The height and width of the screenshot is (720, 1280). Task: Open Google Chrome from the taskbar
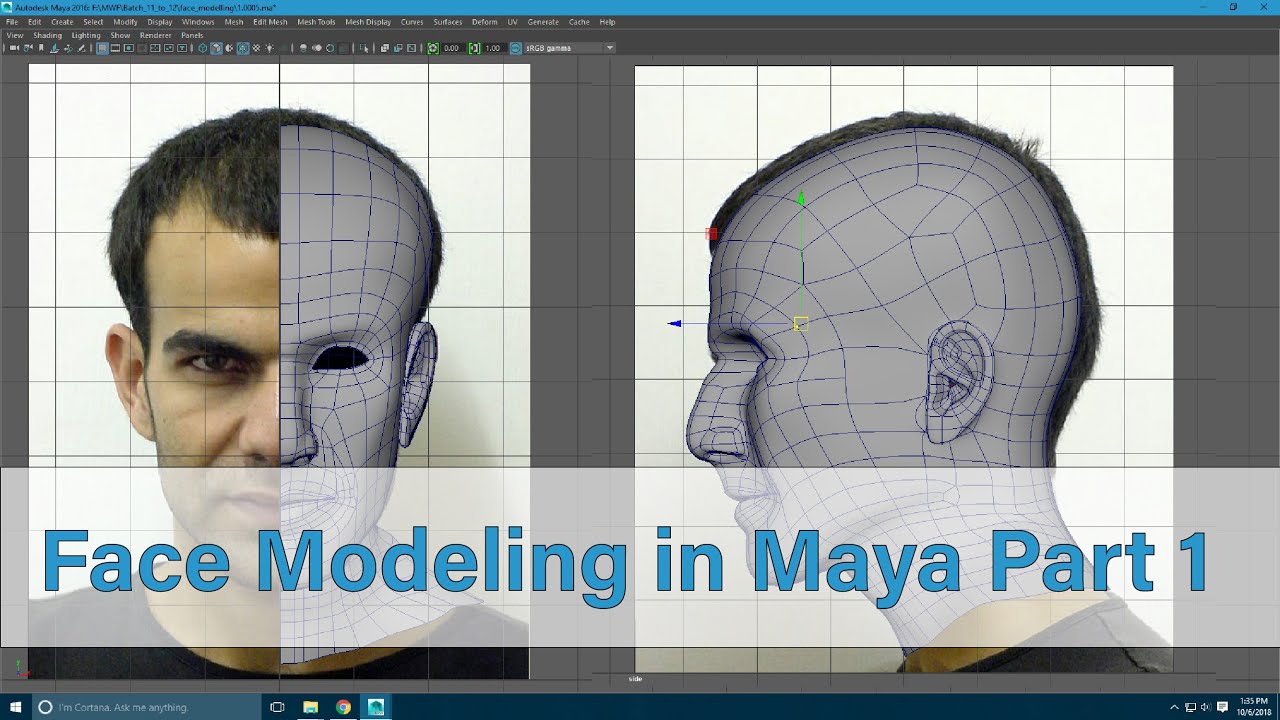point(343,707)
